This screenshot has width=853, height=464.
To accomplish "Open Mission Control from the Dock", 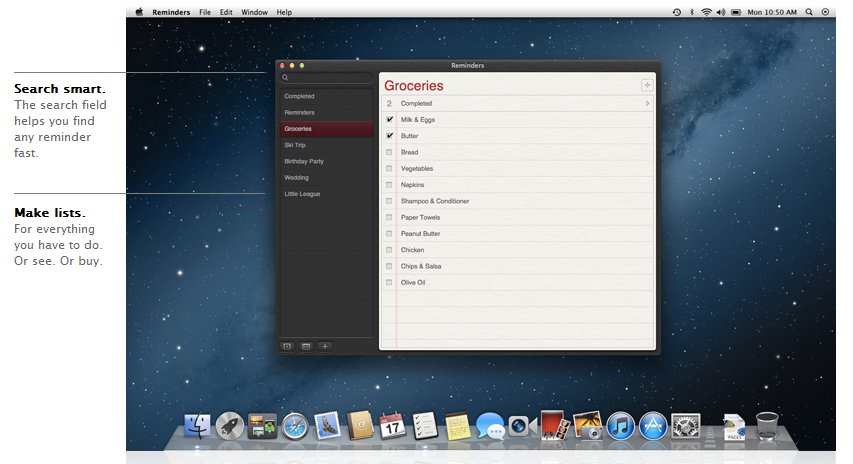I will point(262,426).
